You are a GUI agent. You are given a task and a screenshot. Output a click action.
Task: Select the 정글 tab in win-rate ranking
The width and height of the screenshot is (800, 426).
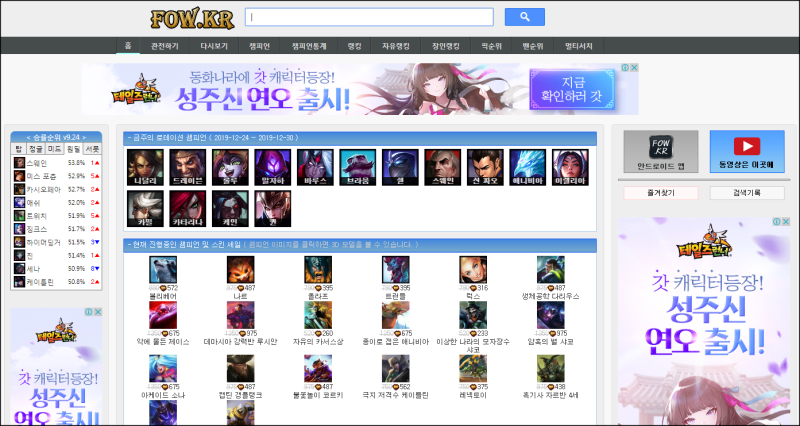(36, 149)
